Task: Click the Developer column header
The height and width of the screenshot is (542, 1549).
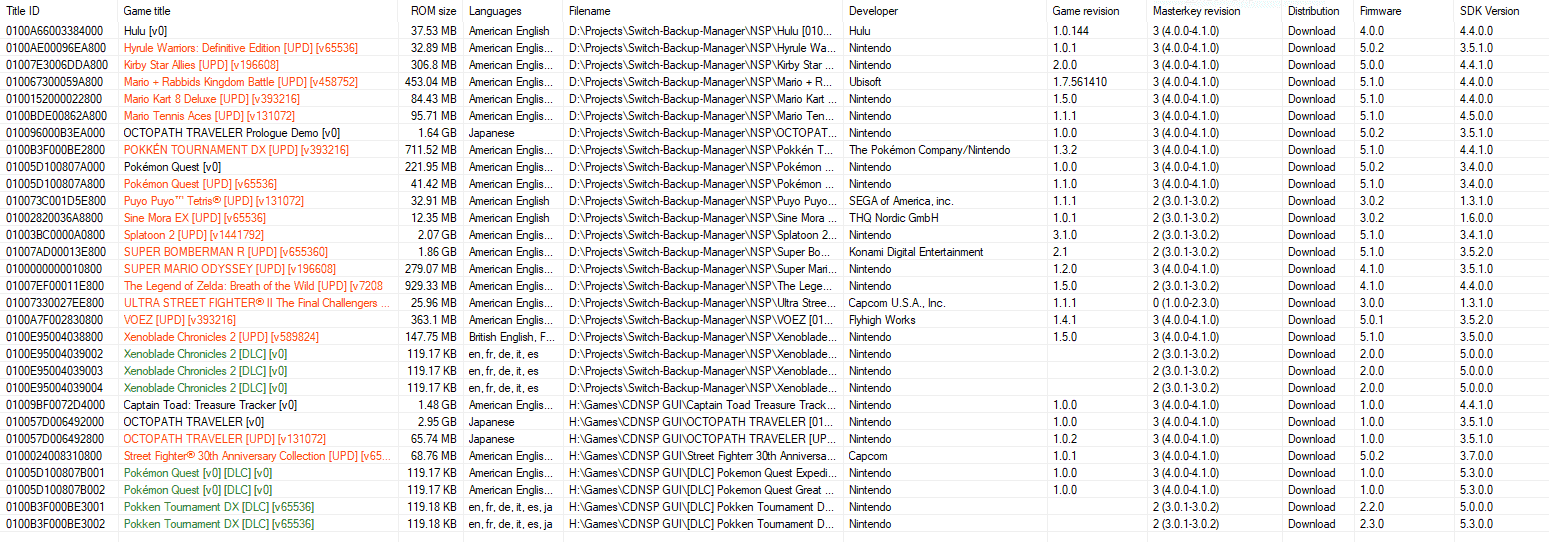Action: point(945,11)
